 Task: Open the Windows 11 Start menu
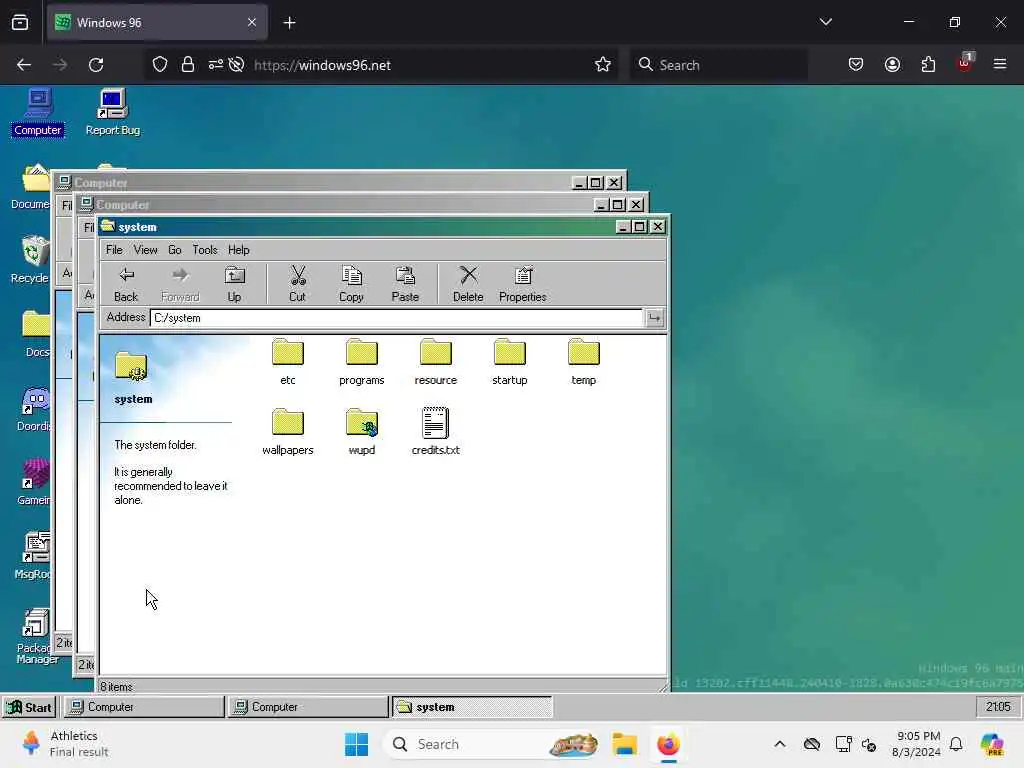357,744
